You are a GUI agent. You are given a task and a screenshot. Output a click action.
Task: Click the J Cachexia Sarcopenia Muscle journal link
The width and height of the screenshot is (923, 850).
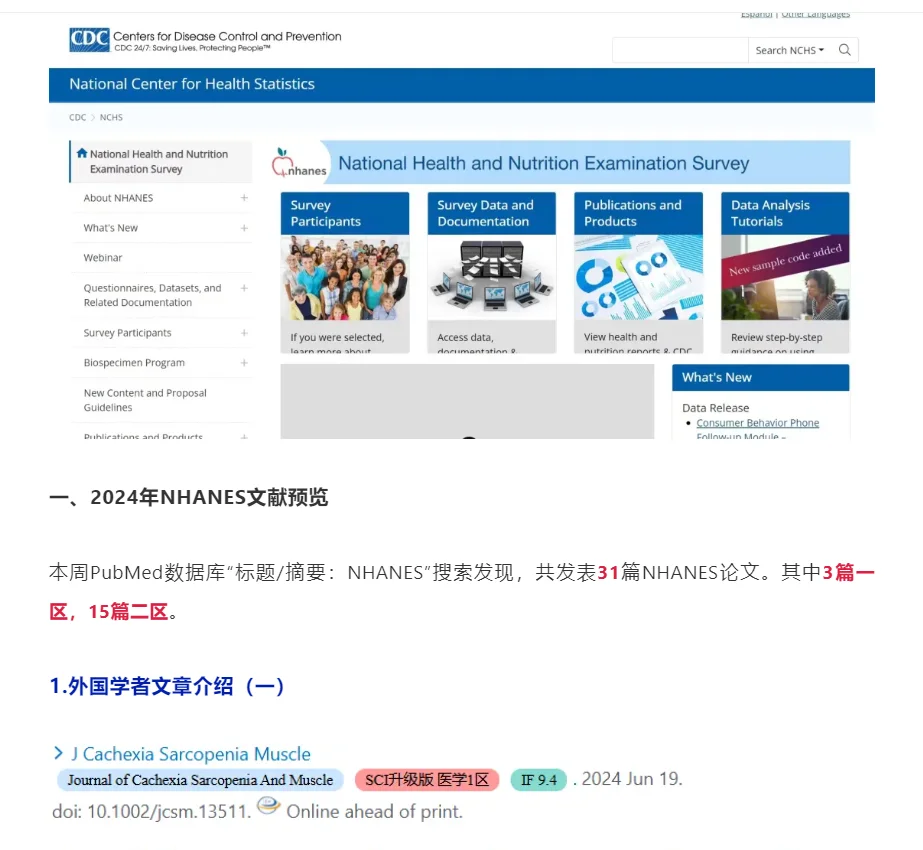tap(191, 753)
